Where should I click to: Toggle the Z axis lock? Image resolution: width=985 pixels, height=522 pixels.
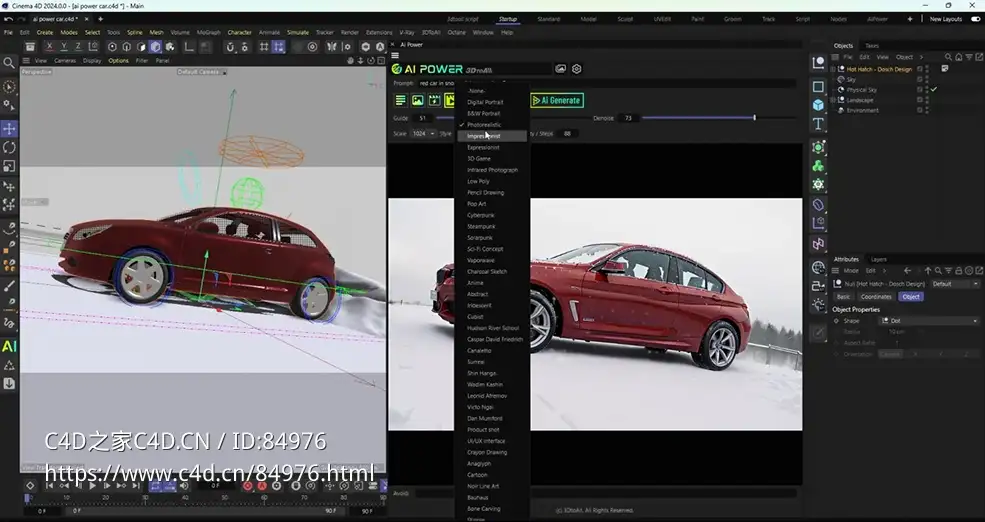point(78,46)
